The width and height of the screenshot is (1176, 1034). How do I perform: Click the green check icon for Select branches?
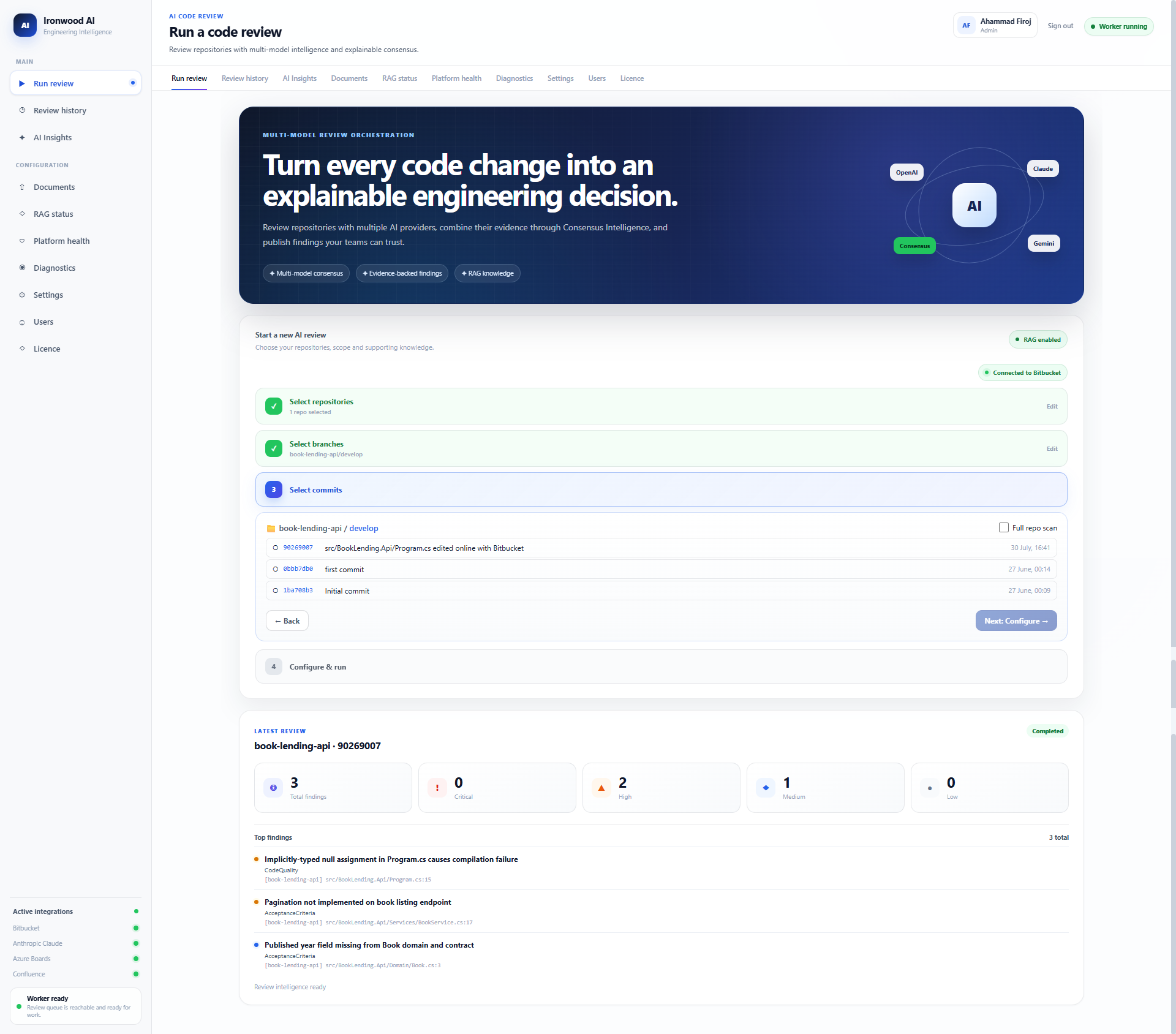[x=274, y=448]
